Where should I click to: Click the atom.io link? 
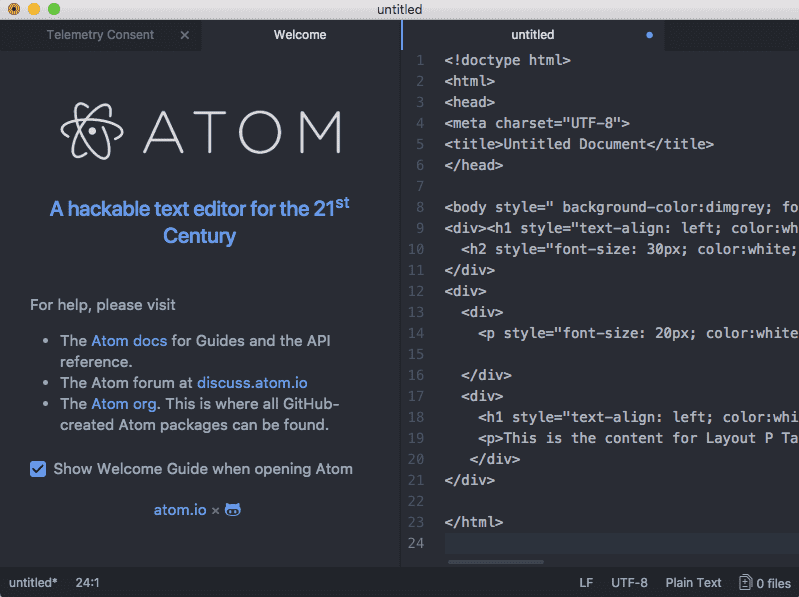pos(180,510)
